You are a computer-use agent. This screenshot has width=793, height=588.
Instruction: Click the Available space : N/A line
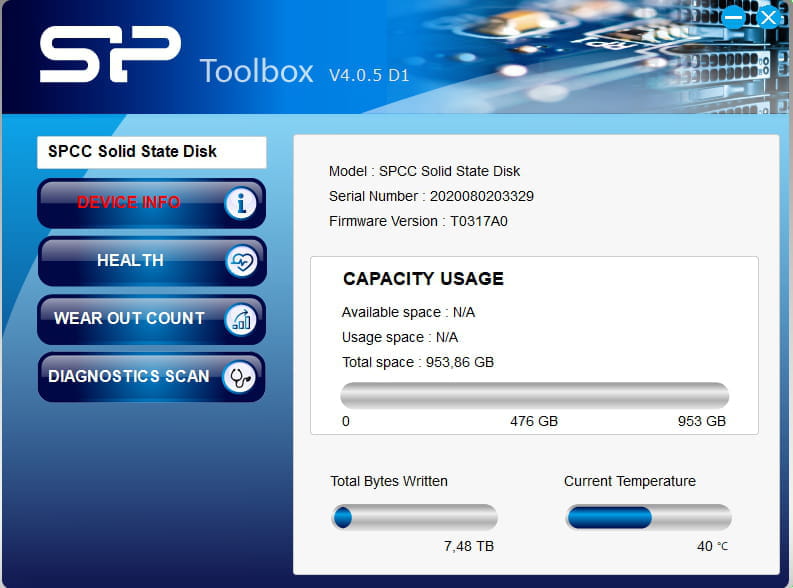408,312
